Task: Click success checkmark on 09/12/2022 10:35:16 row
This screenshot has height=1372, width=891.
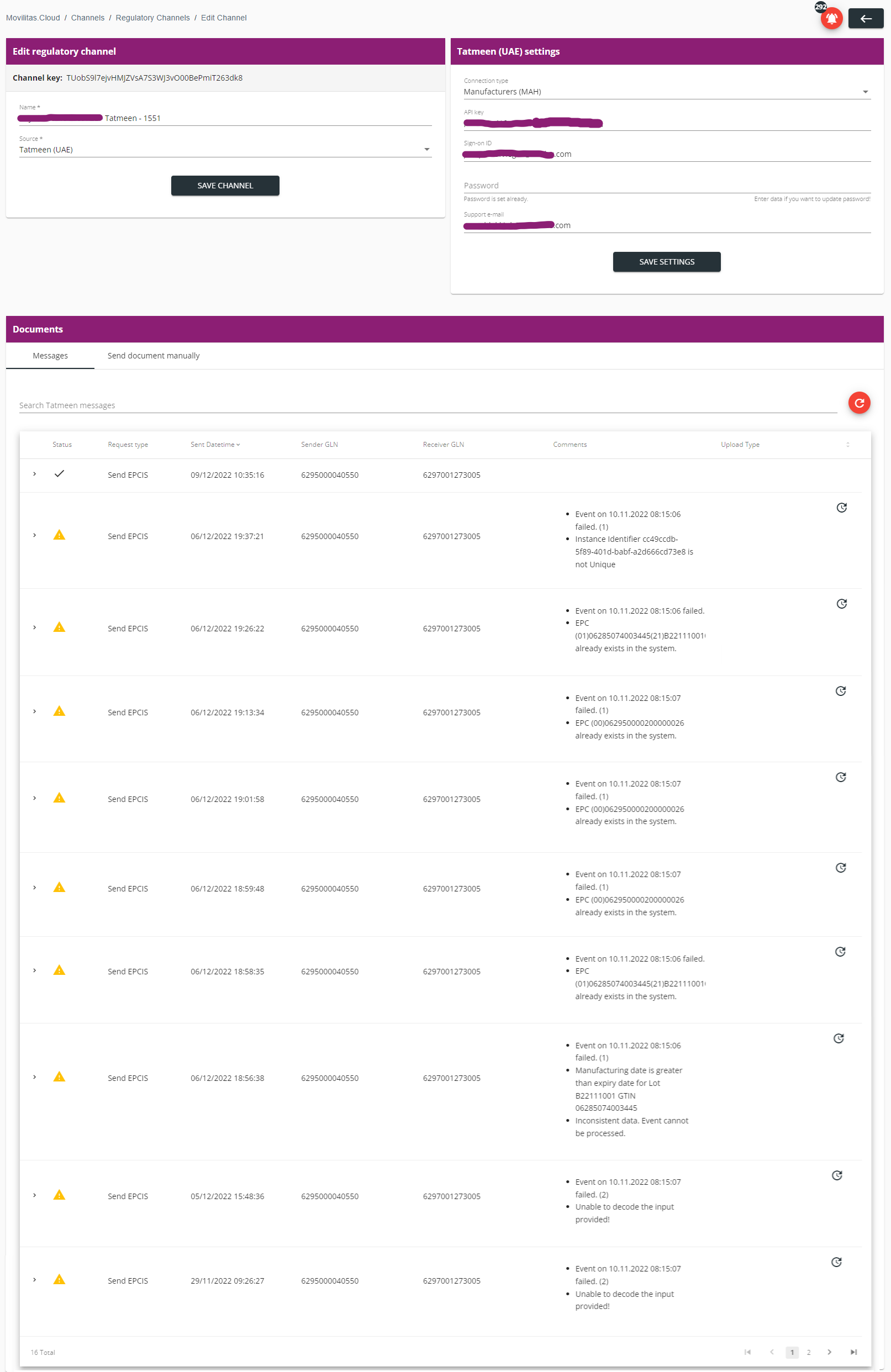Action: tap(59, 474)
